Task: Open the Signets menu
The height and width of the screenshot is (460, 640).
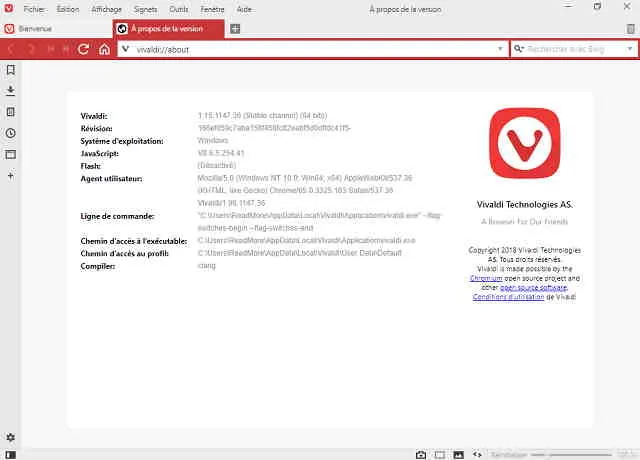Action: pos(145,9)
